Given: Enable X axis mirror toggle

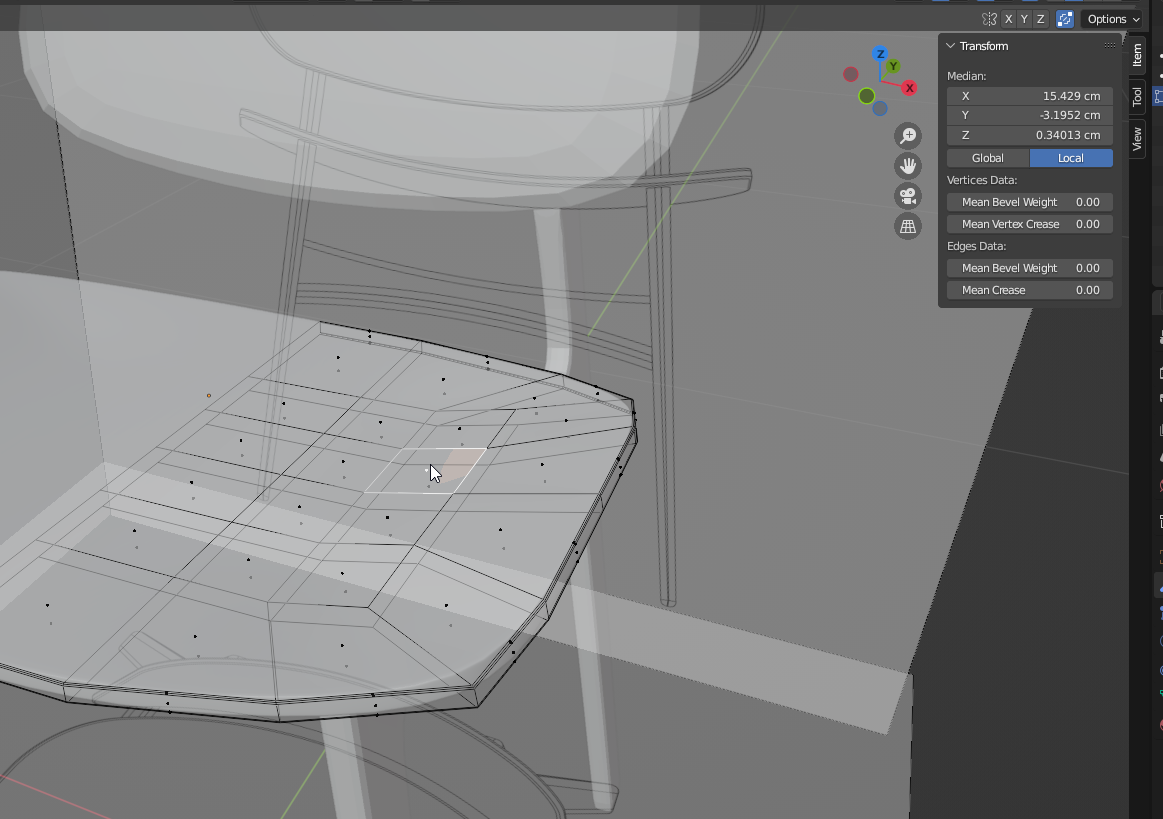Looking at the screenshot, I should point(1008,19).
